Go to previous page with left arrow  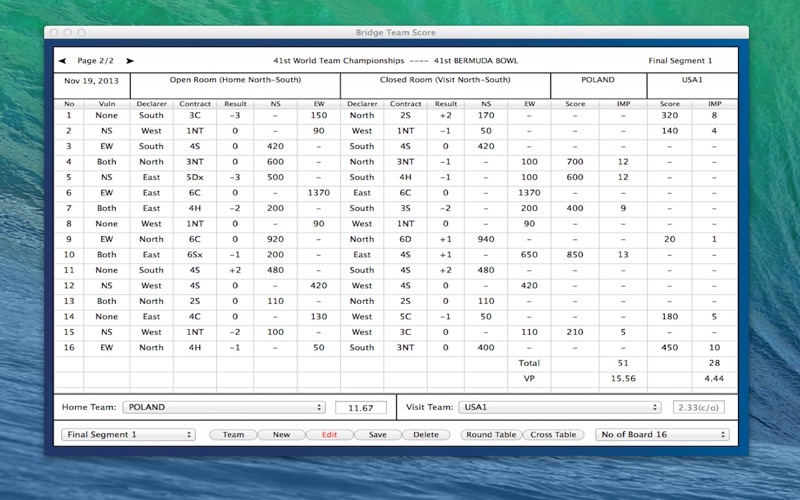(62, 61)
